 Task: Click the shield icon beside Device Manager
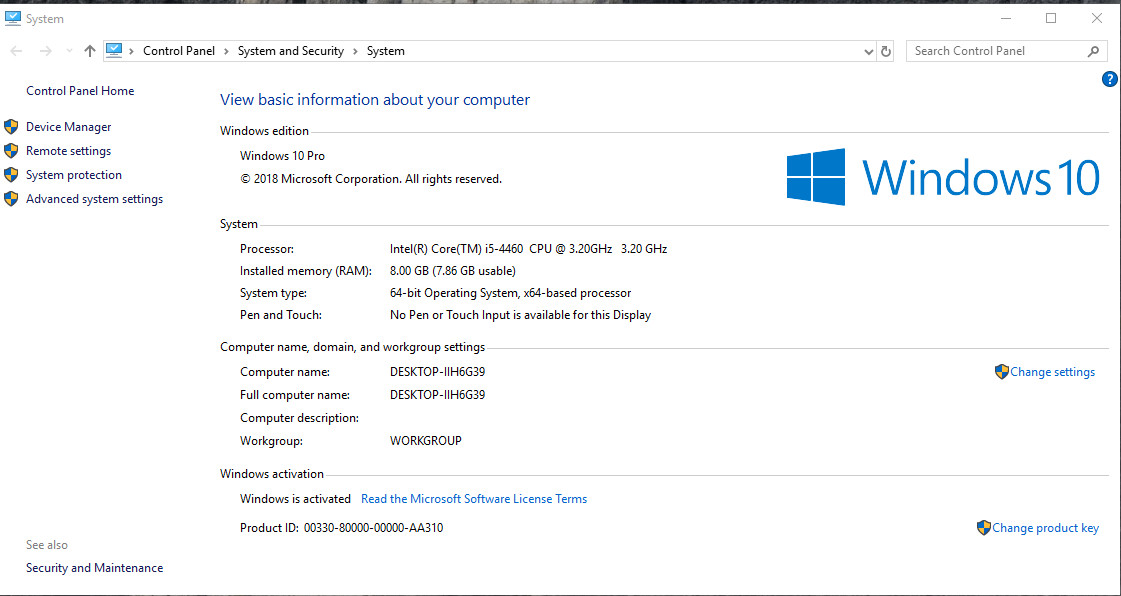pos(11,127)
